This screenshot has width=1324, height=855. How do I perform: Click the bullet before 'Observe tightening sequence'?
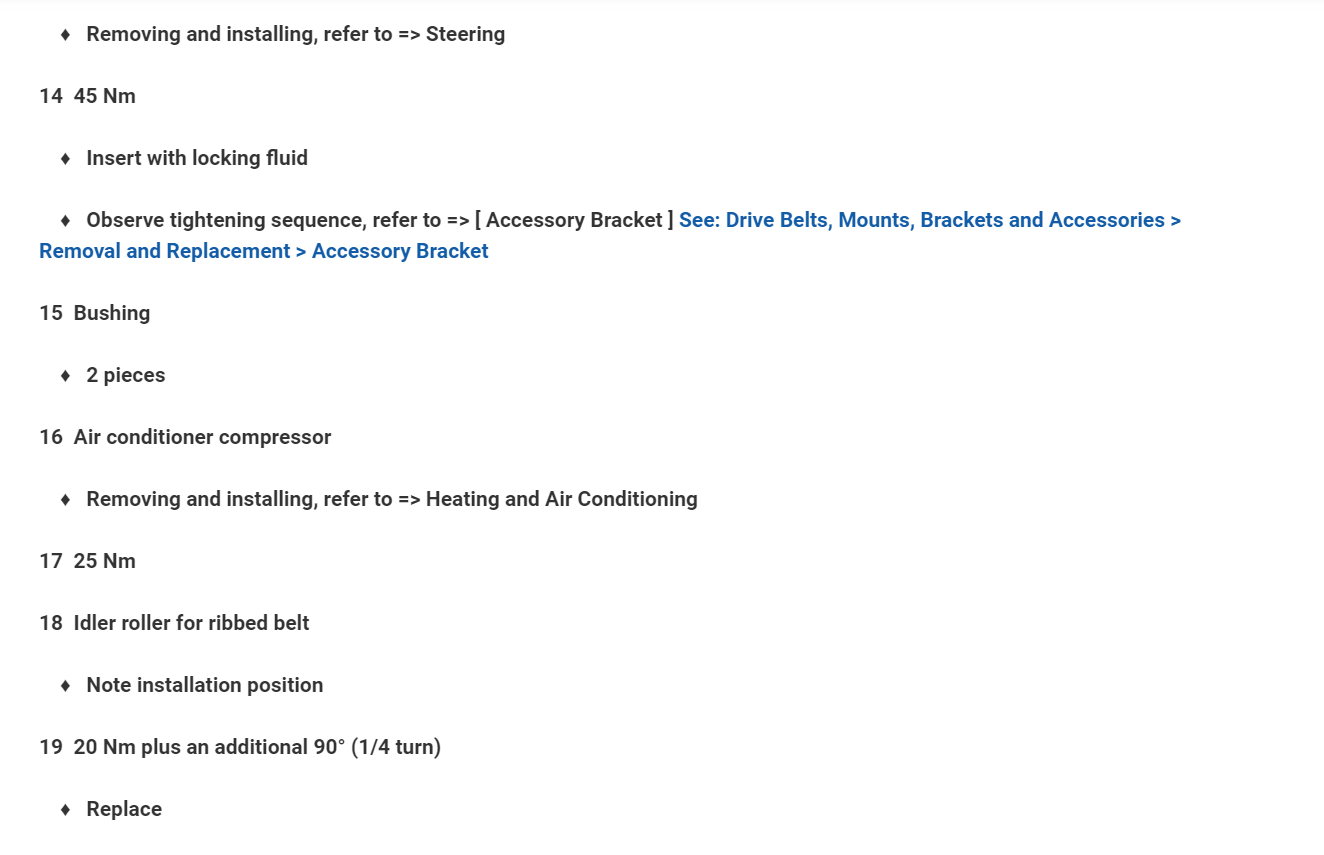pyautogui.click(x=66, y=220)
